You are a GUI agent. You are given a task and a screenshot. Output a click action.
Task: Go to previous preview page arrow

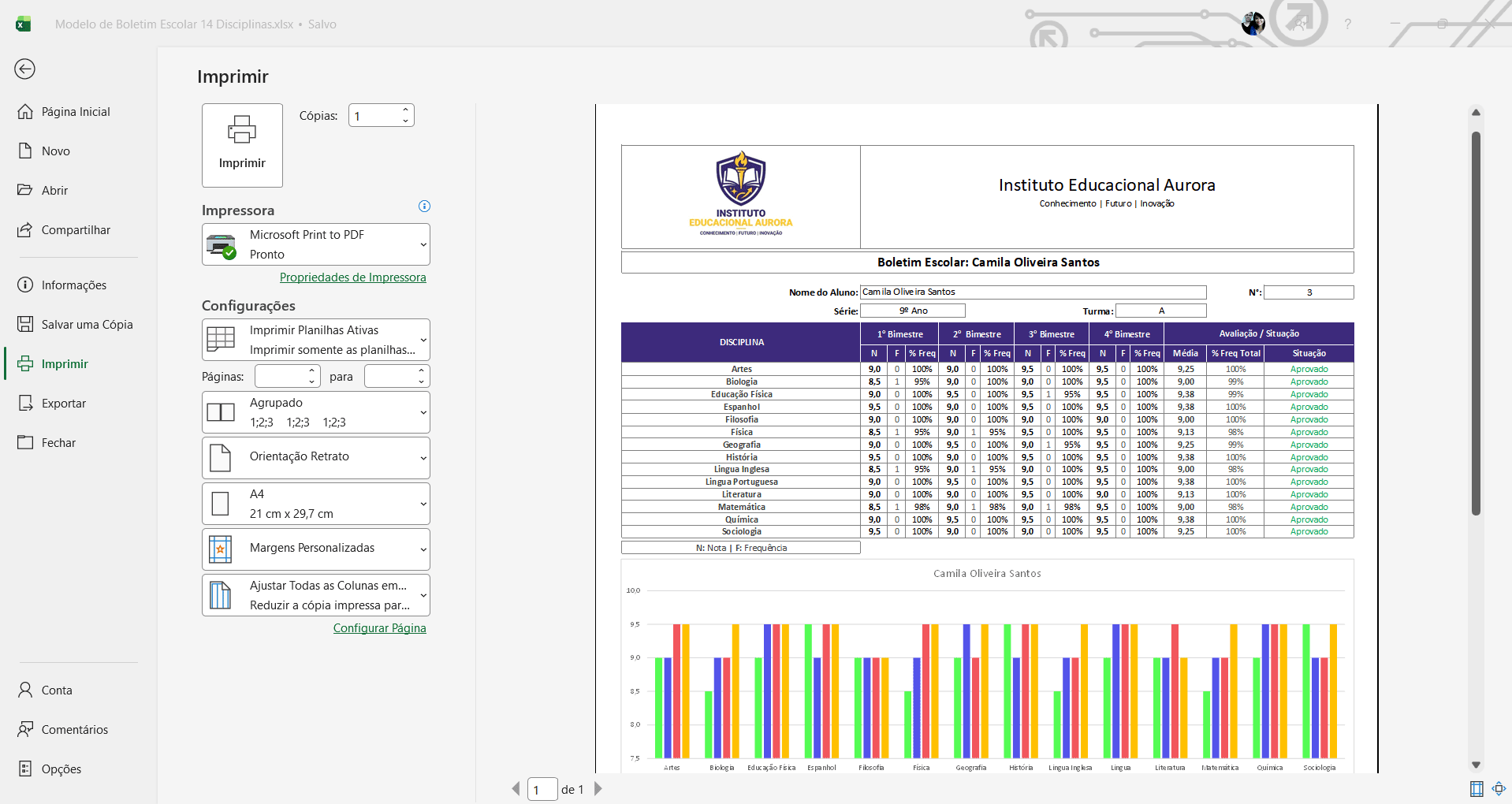pyautogui.click(x=516, y=788)
